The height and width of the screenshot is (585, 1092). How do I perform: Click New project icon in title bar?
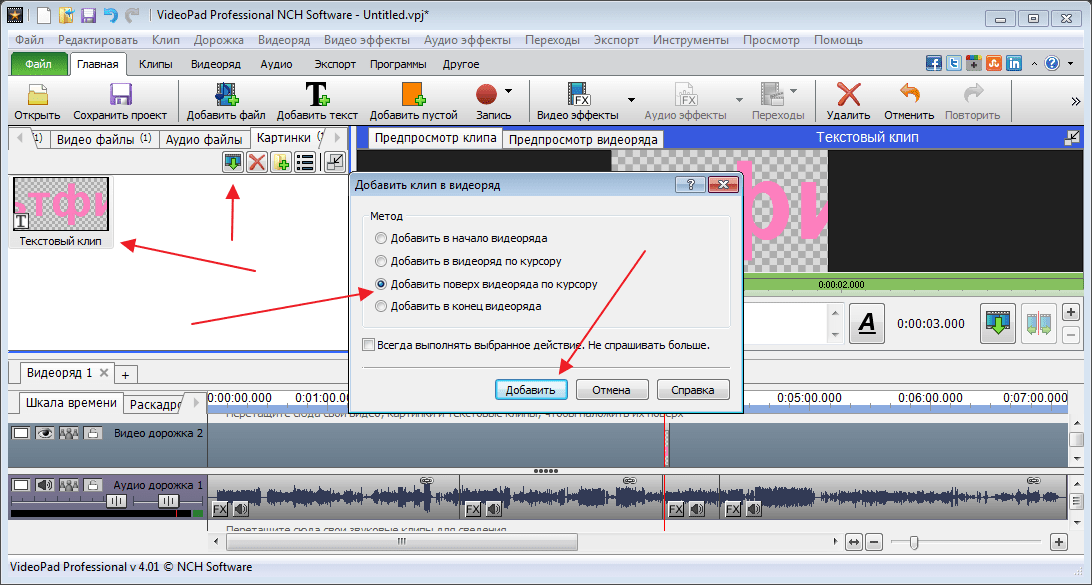(43, 14)
